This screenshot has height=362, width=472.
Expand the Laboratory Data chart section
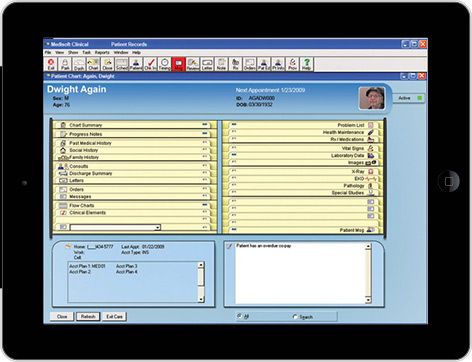tap(303, 156)
